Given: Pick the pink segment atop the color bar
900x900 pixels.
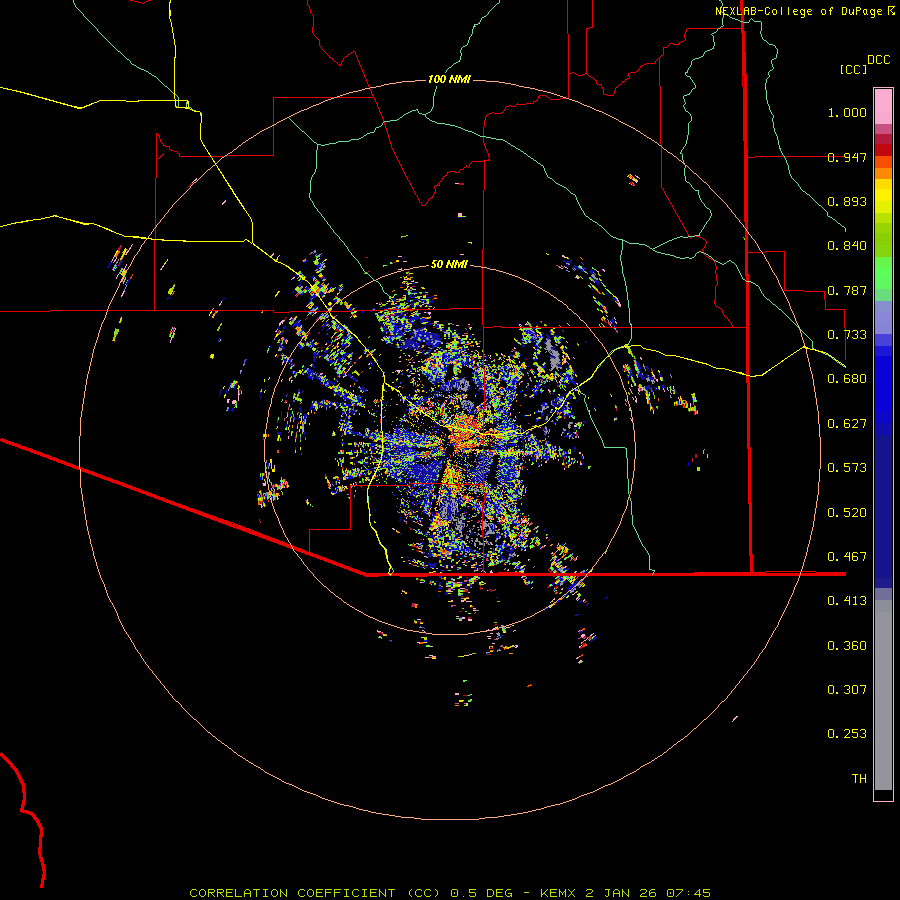Looking at the screenshot, I should [x=883, y=107].
